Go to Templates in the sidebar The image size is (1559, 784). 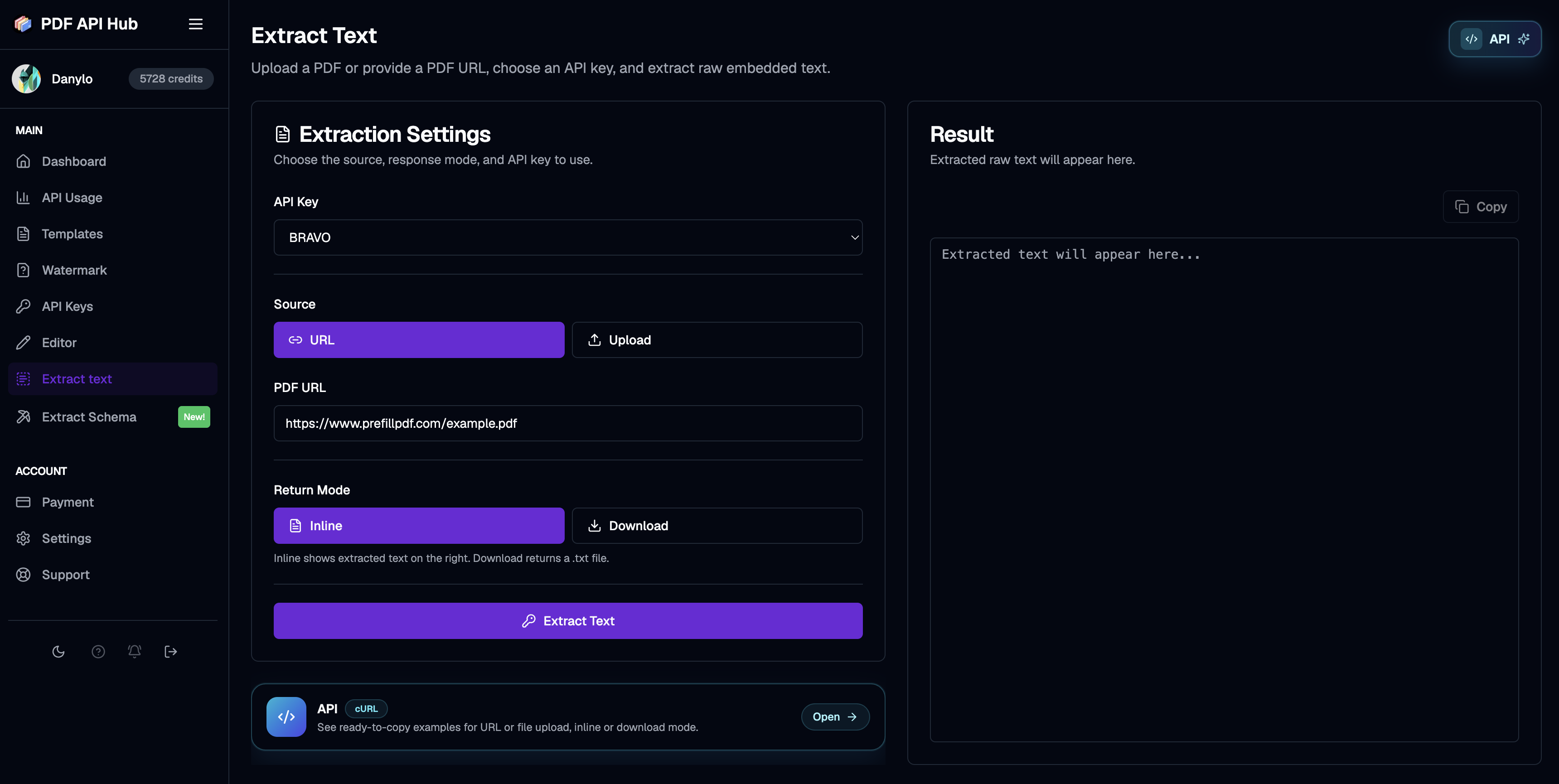tap(112, 234)
